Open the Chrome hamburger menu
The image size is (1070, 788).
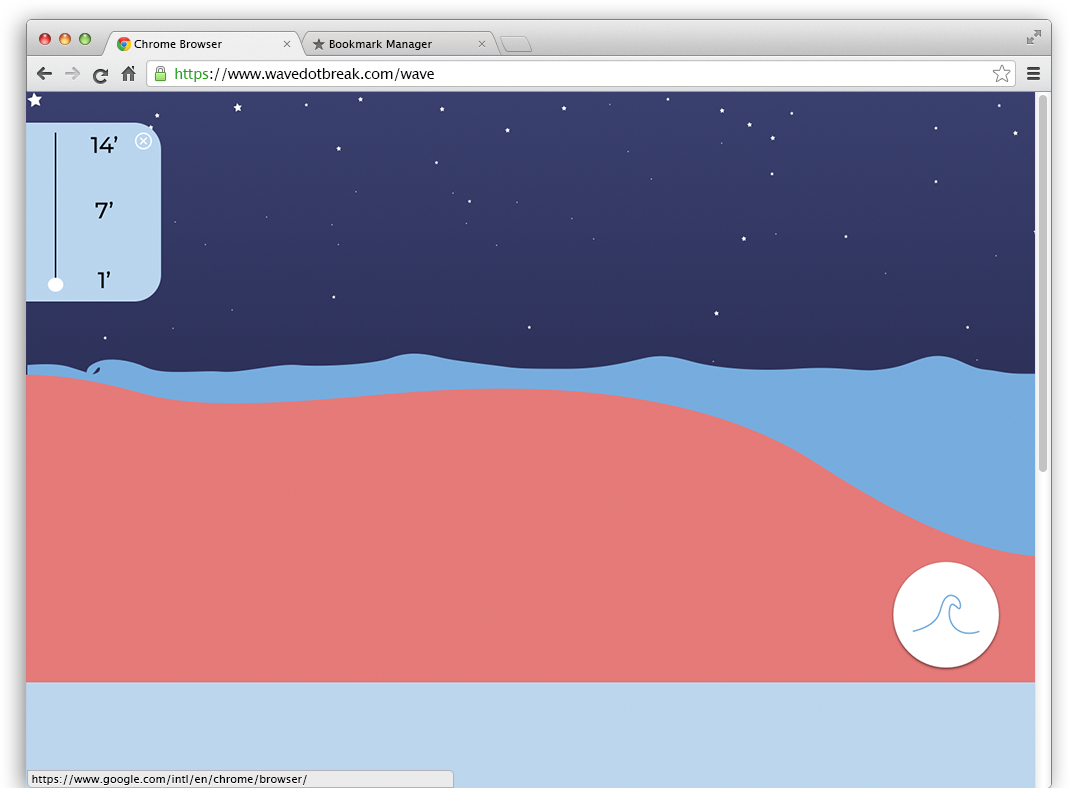click(1033, 74)
